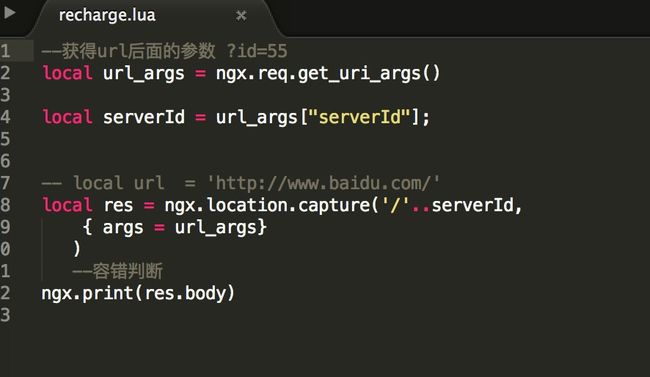Click the 容错判断 comment line
Image resolution: width=650 pixels, height=377 pixels.
117,271
